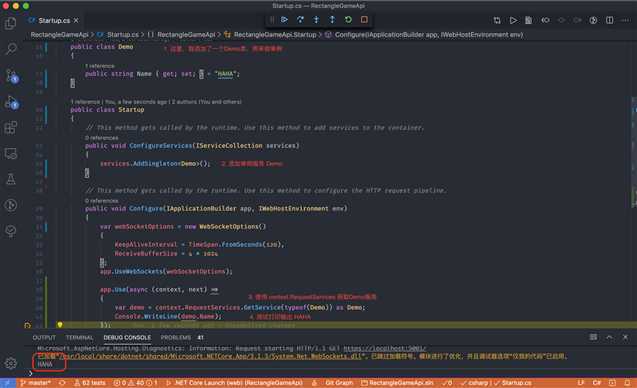Click Continue in debug toolbar
Screen dimensions: 637x388
click(284, 20)
